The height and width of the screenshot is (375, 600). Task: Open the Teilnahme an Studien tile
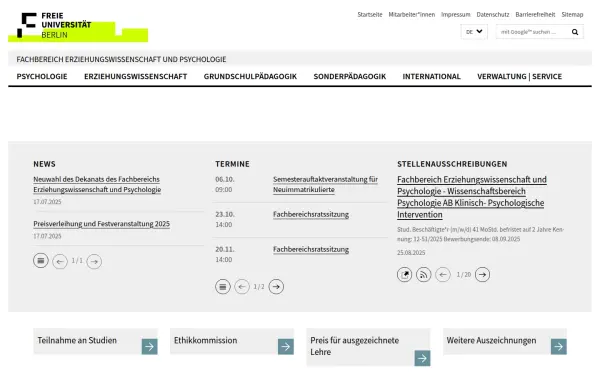point(95,341)
